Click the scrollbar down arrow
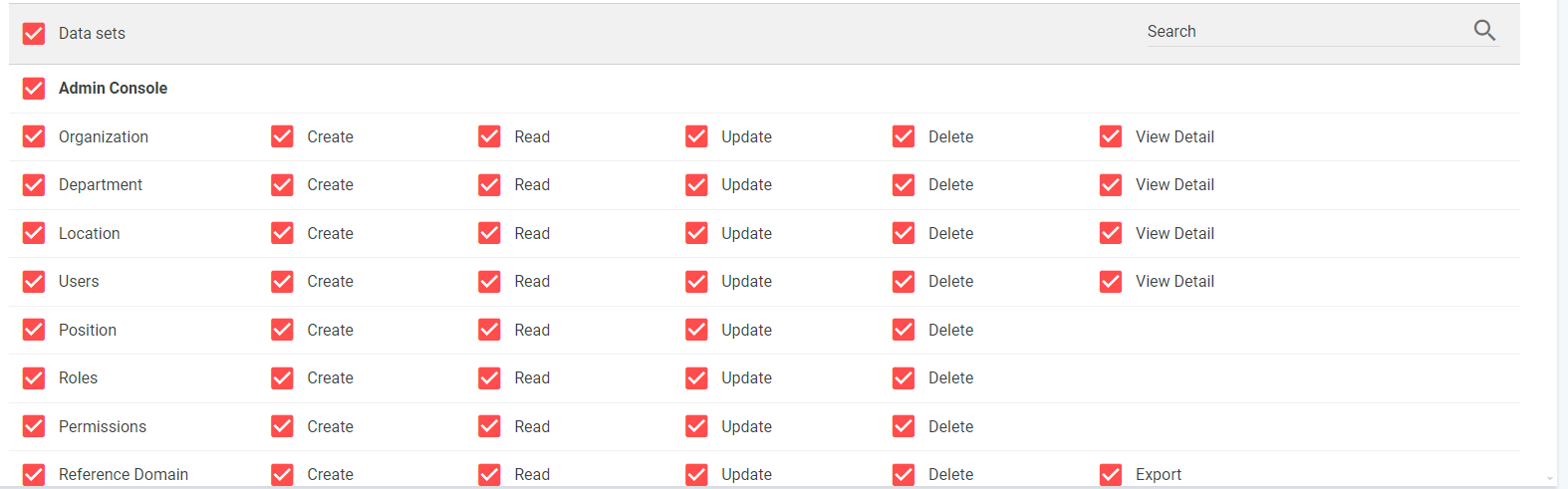Screen dimensions: 1568x489 (1549, 479)
